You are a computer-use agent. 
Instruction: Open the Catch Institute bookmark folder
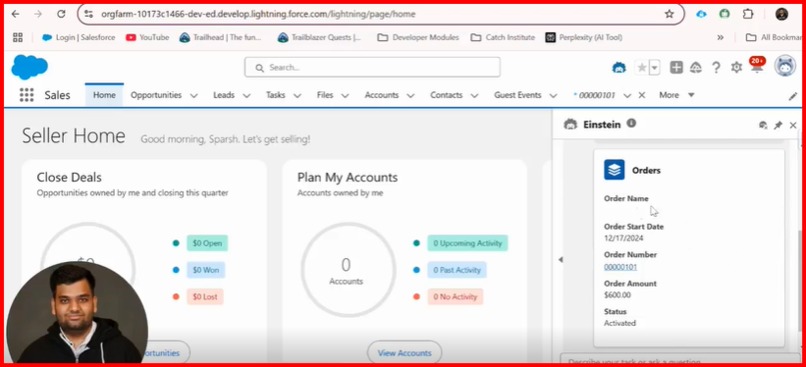point(503,37)
